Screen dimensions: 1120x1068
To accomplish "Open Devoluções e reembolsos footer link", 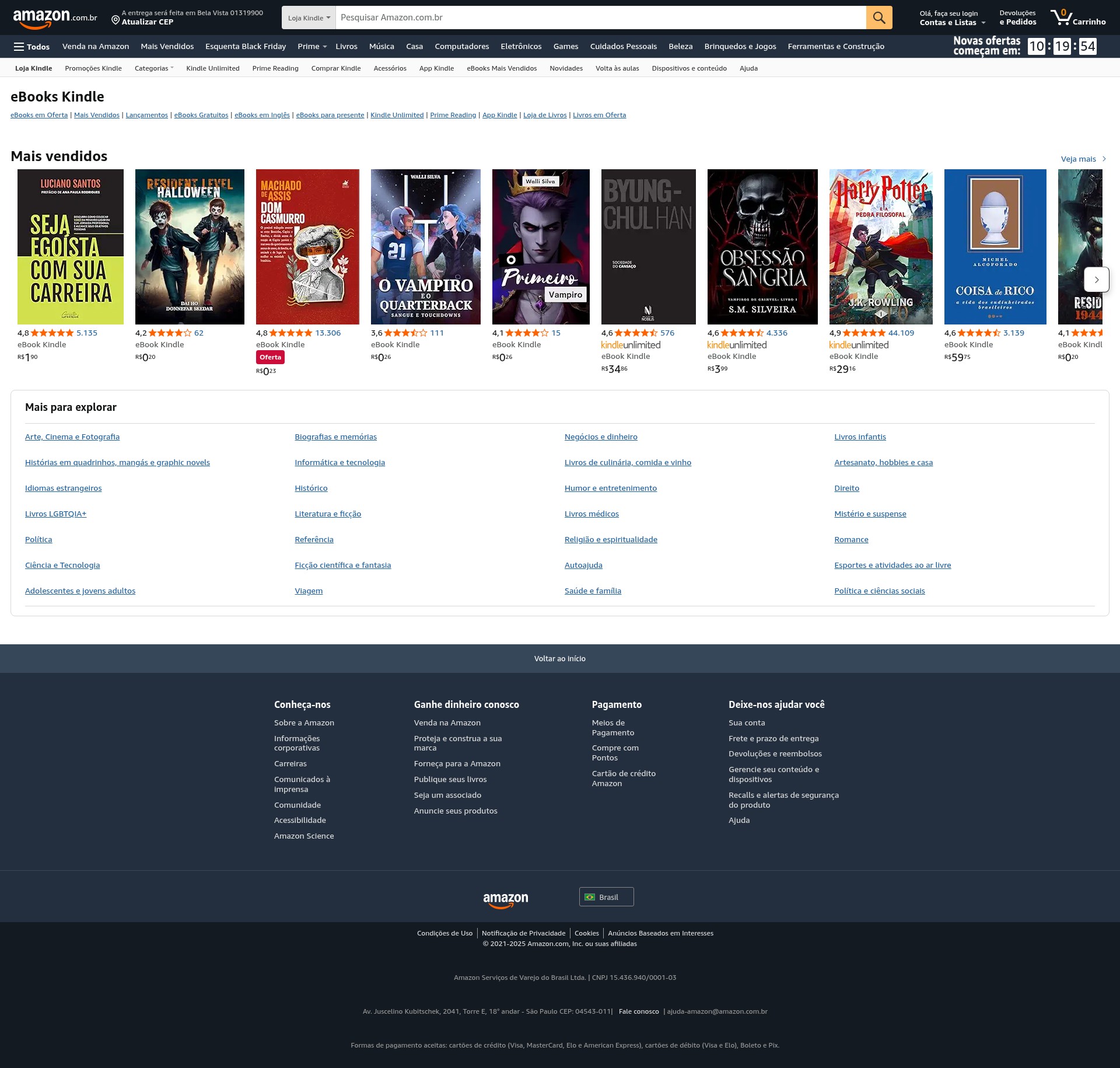I will pos(775,754).
